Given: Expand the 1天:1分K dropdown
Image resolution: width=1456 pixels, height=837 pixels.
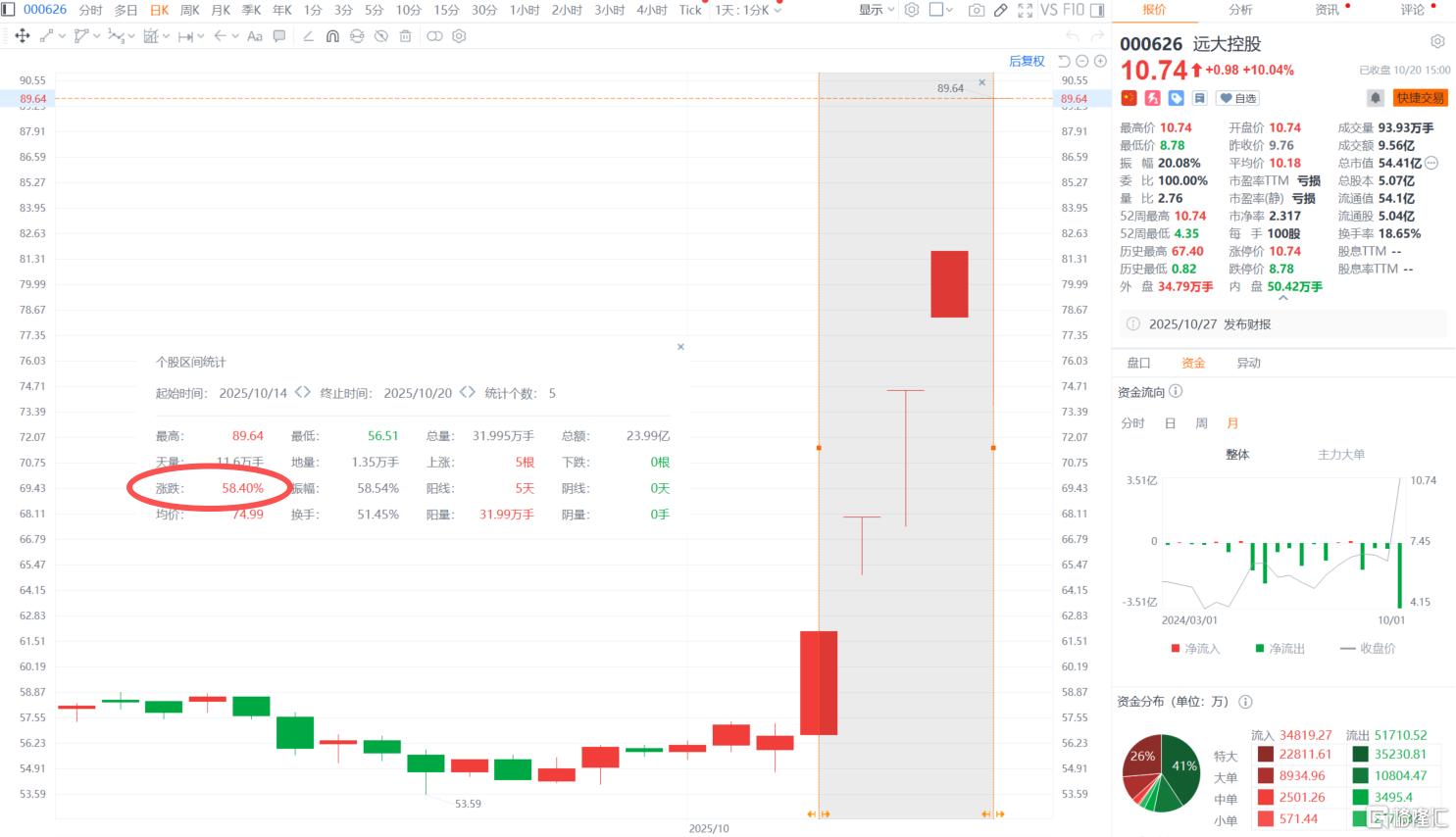Looking at the screenshot, I should pos(748,10).
